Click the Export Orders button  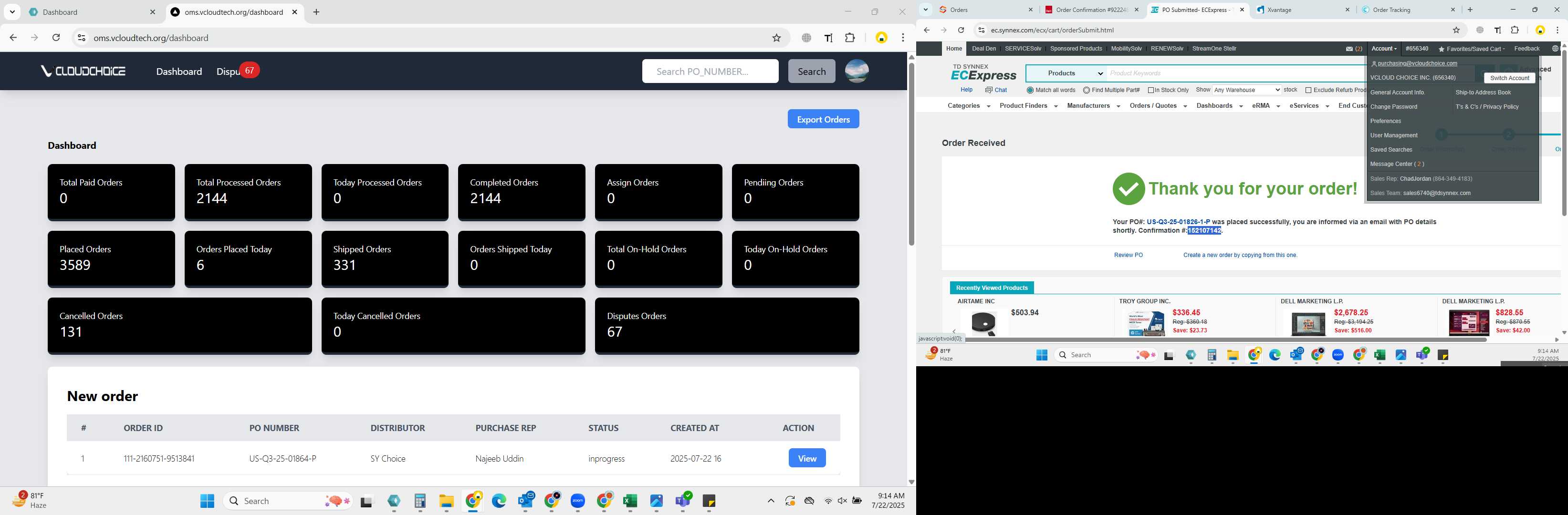point(823,119)
